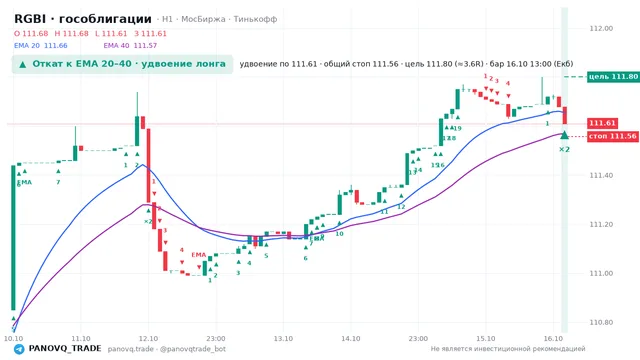Click the 12.10 date axis label
This screenshot has height=360, width=640.
(x=148, y=339)
